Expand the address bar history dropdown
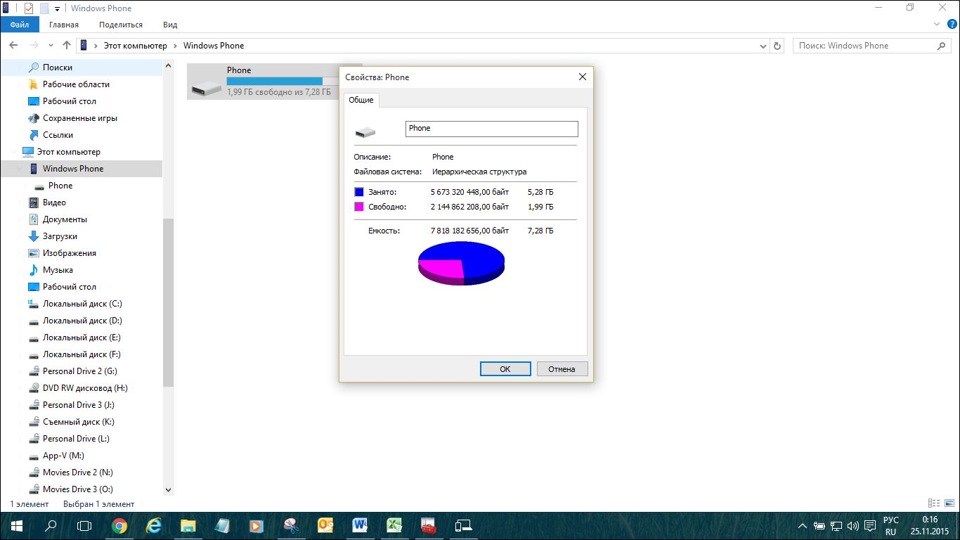This screenshot has height=540, width=960. tap(763, 46)
